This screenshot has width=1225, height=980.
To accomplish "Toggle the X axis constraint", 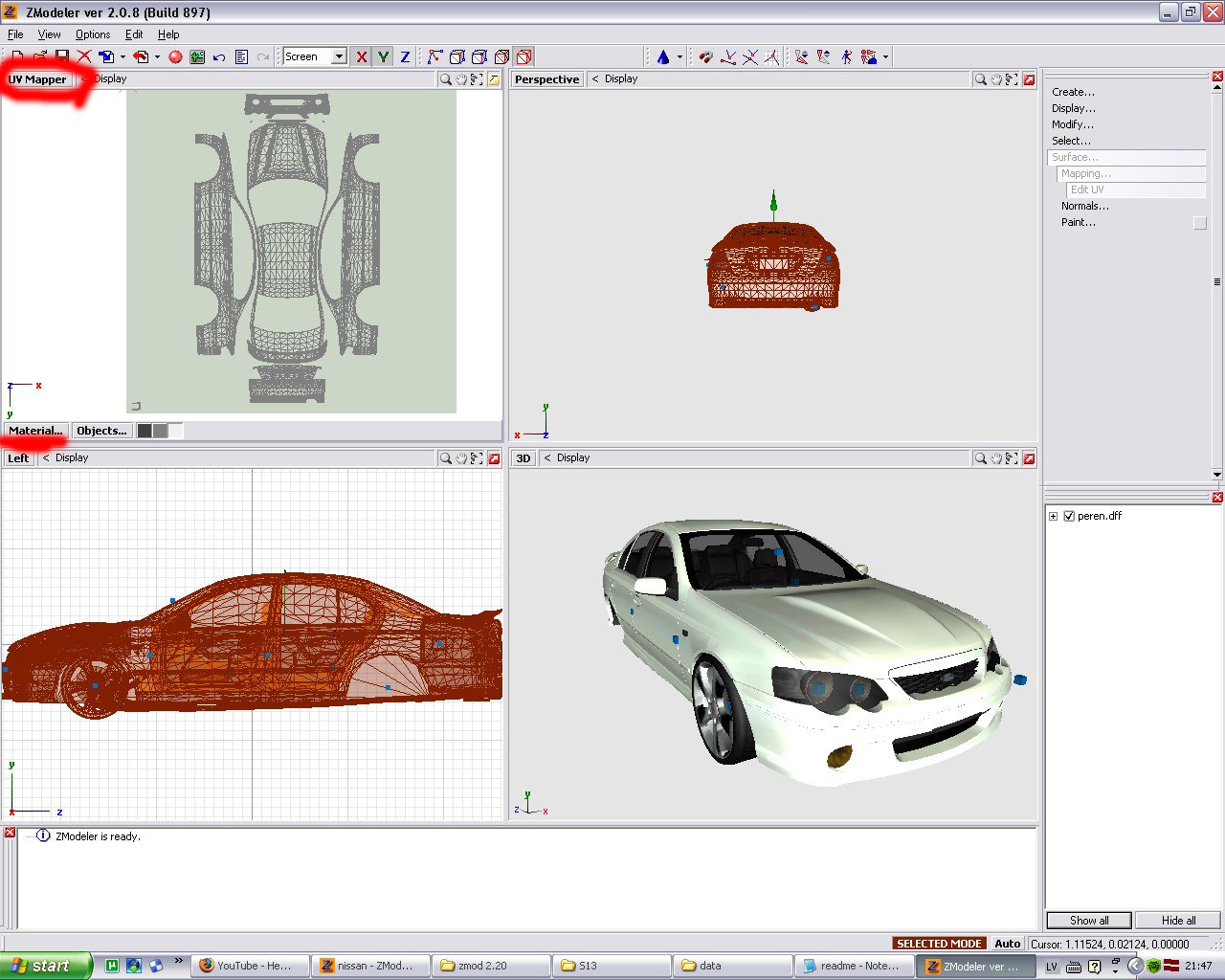I will coord(362,57).
